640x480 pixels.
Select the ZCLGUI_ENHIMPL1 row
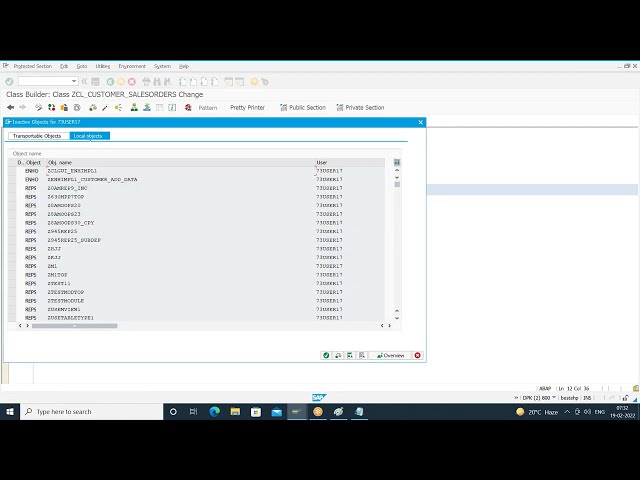(x=196, y=171)
